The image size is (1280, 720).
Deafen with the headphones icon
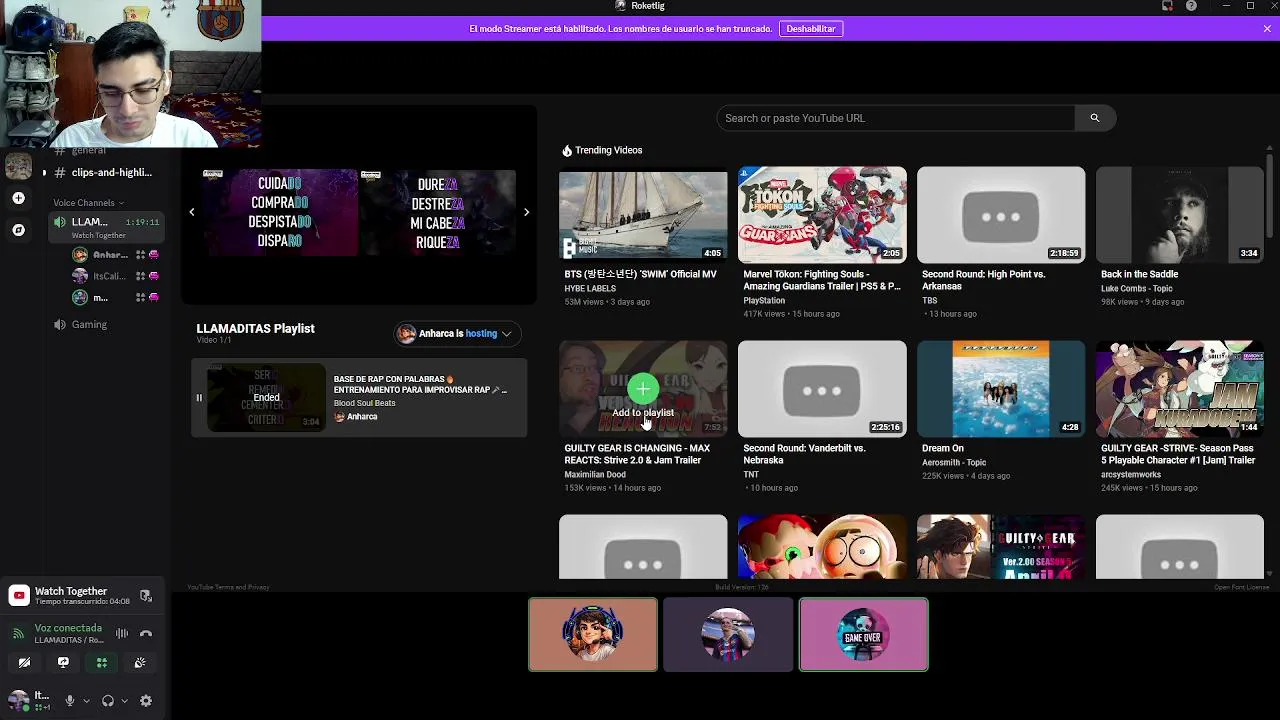pyautogui.click(x=108, y=701)
